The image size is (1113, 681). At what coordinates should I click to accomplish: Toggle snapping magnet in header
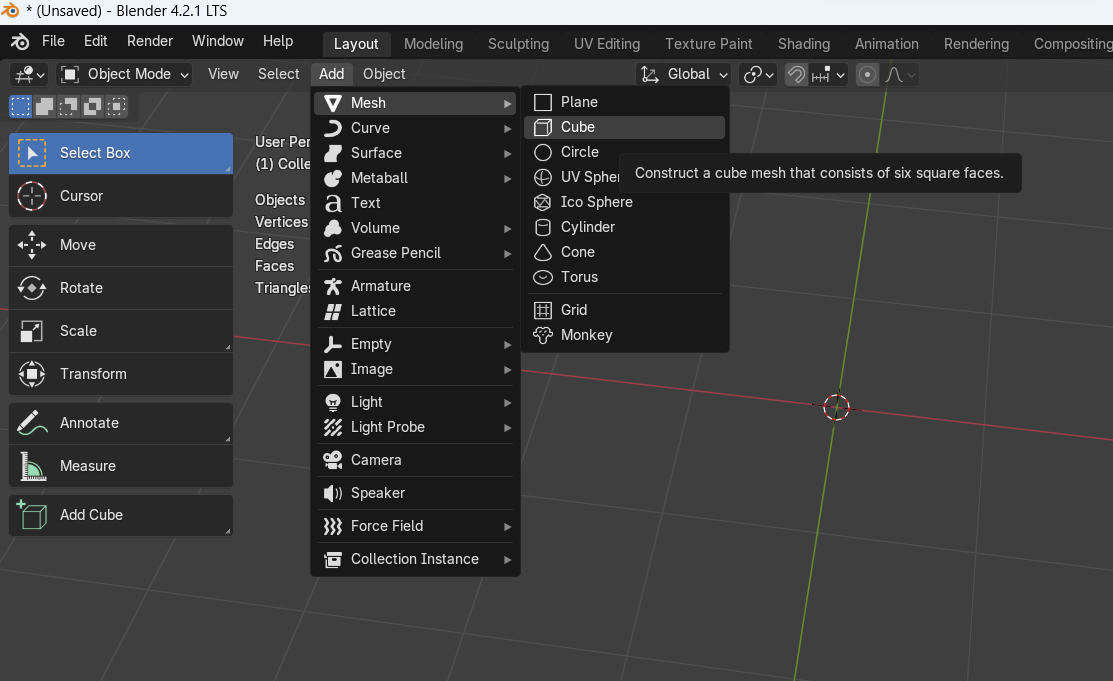(x=796, y=75)
